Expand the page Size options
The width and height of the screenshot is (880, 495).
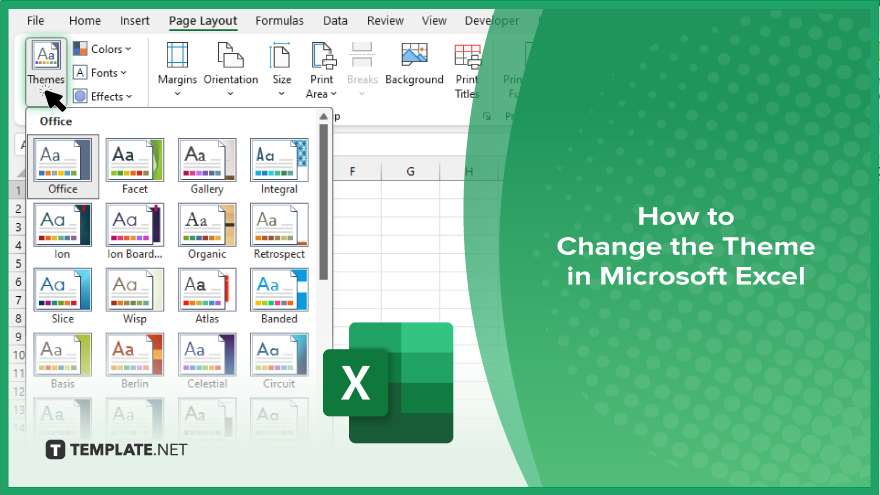pyautogui.click(x=282, y=70)
